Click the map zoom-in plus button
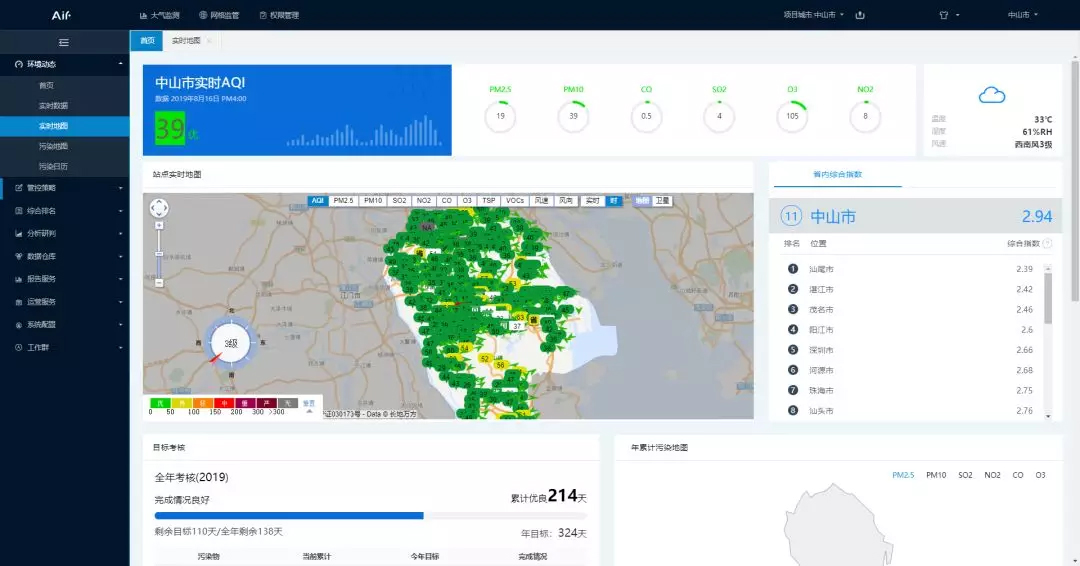The width and height of the screenshot is (1080, 566). click(159, 225)
